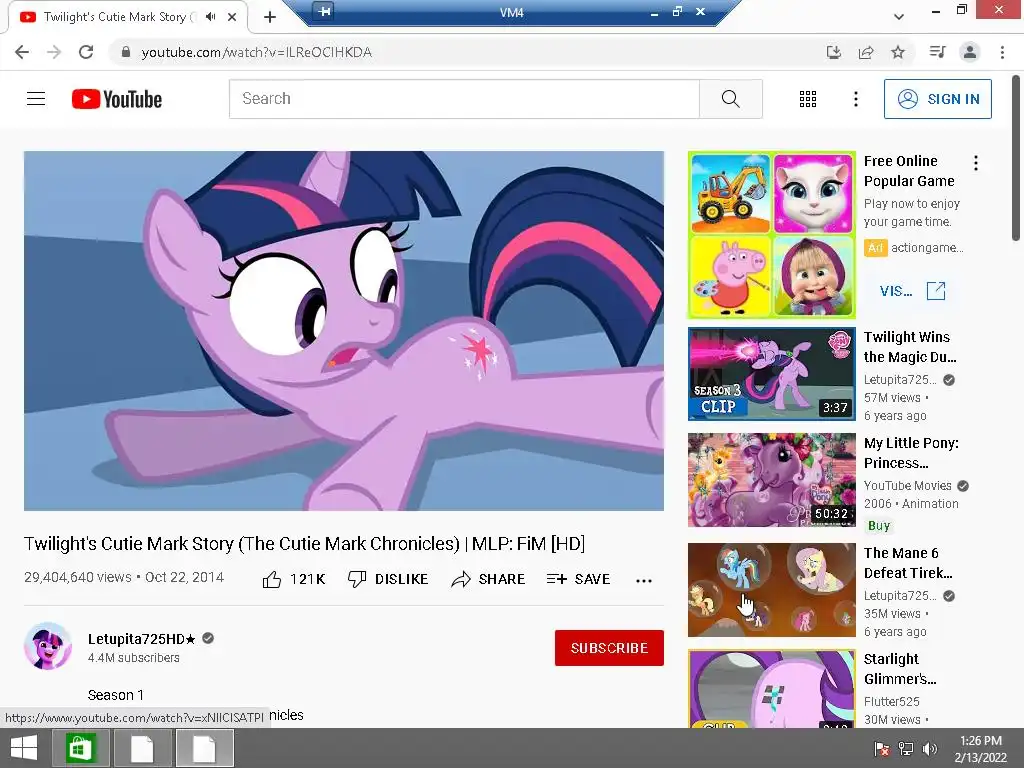Click the Free Online Popular Game ad thumbnail
The height and width of the screenshot is (768, 1024).
click(x=772, y=235)
